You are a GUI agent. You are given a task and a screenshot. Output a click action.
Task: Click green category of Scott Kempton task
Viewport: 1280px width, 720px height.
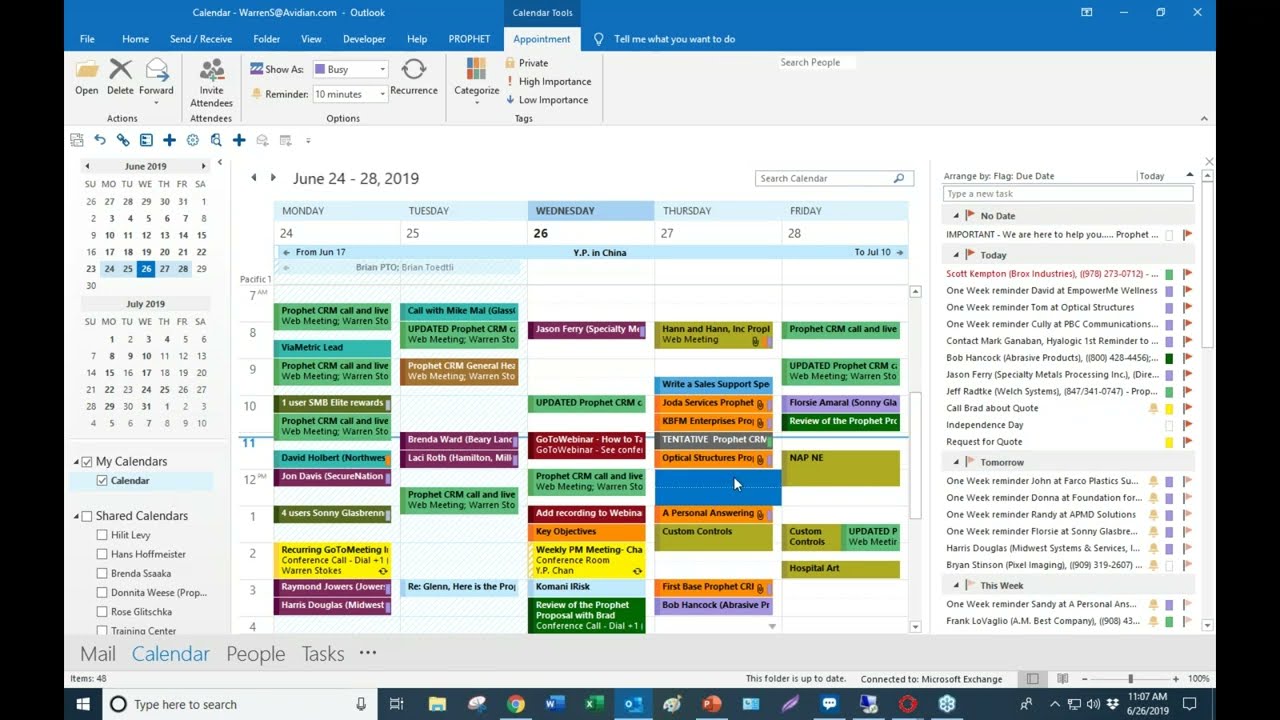click(x=1168, y=274)
